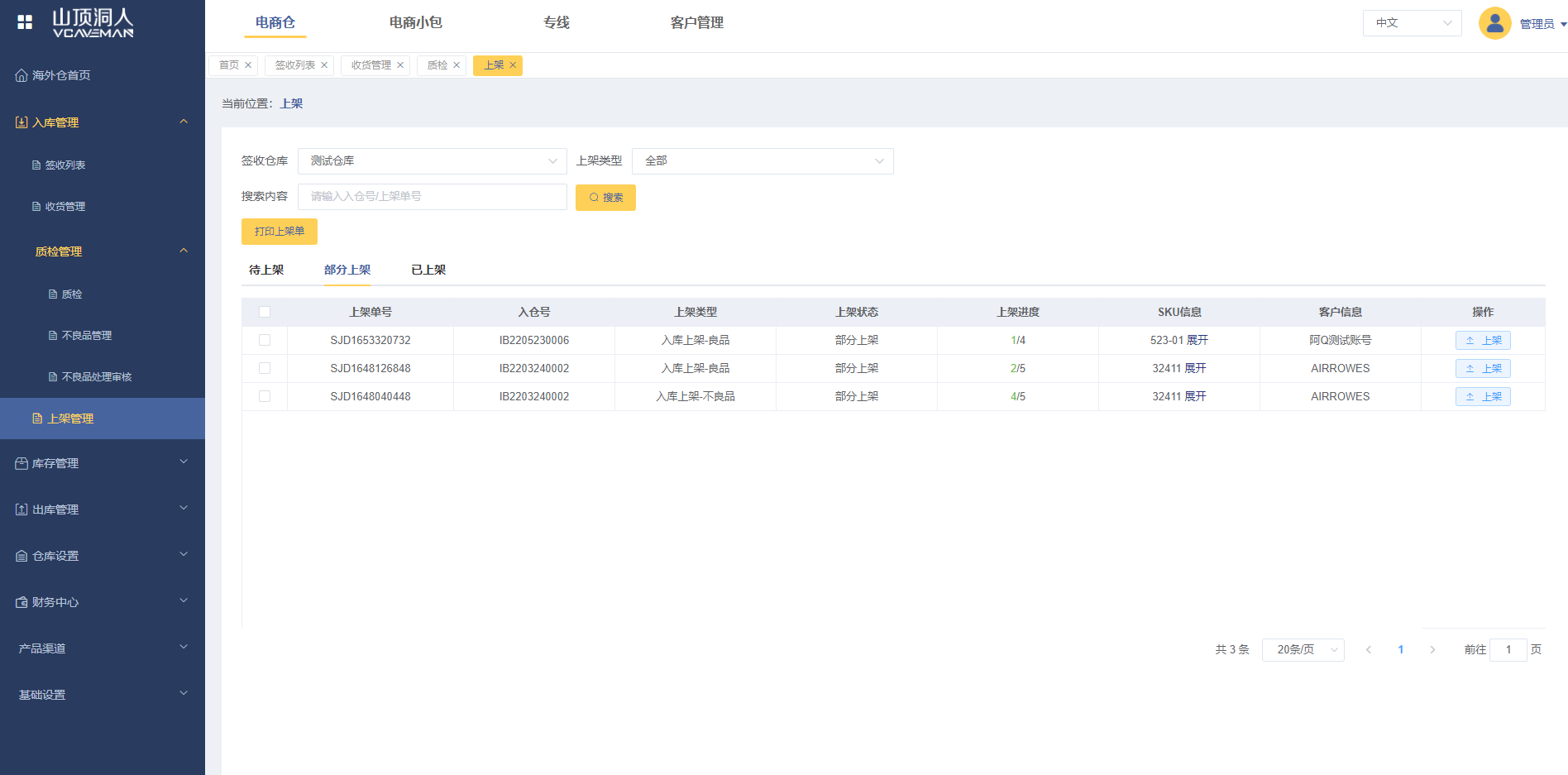Open the 电商小包 top navigation tab

click(x=415, y=23)
